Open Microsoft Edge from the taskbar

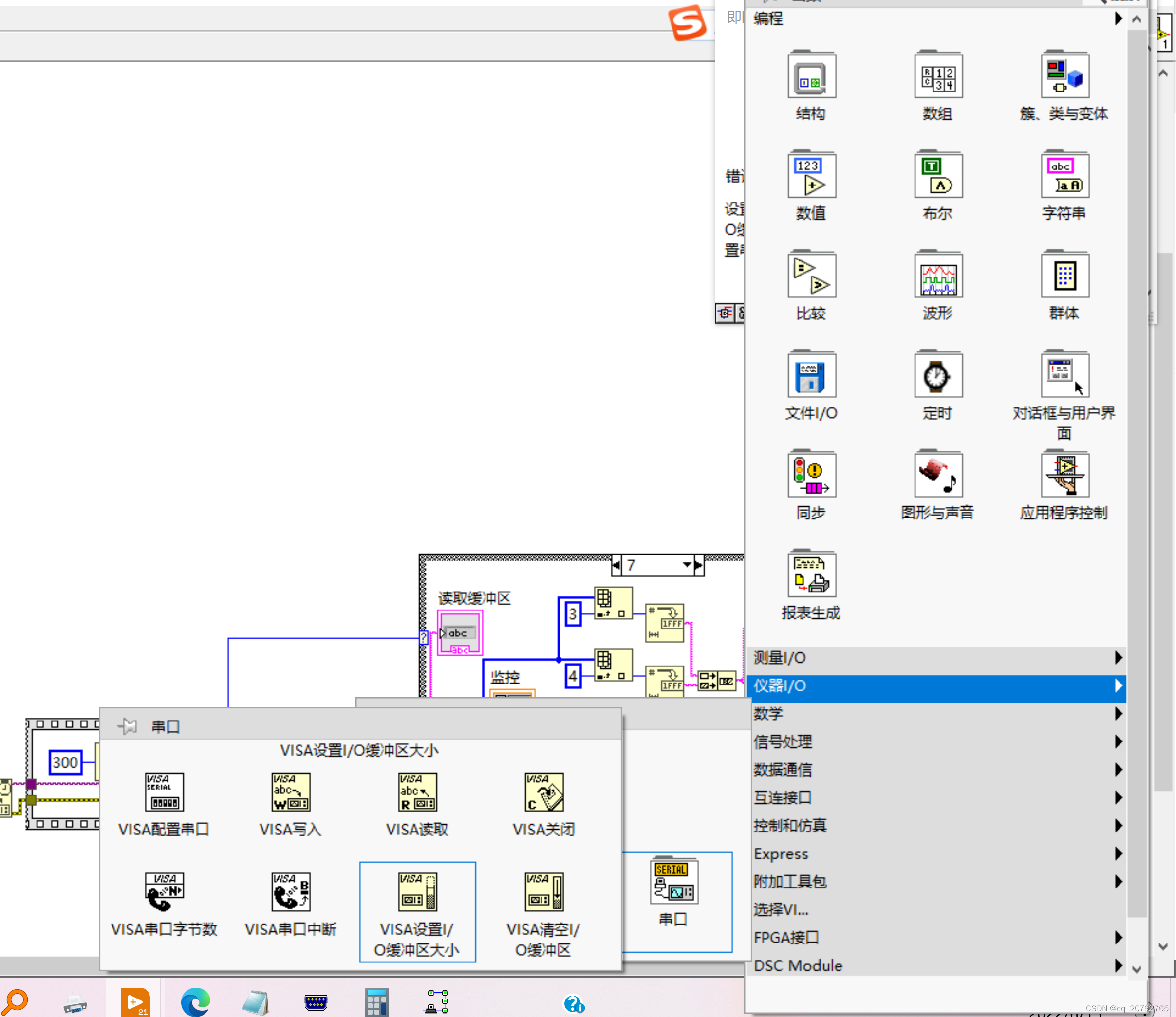195,1002
